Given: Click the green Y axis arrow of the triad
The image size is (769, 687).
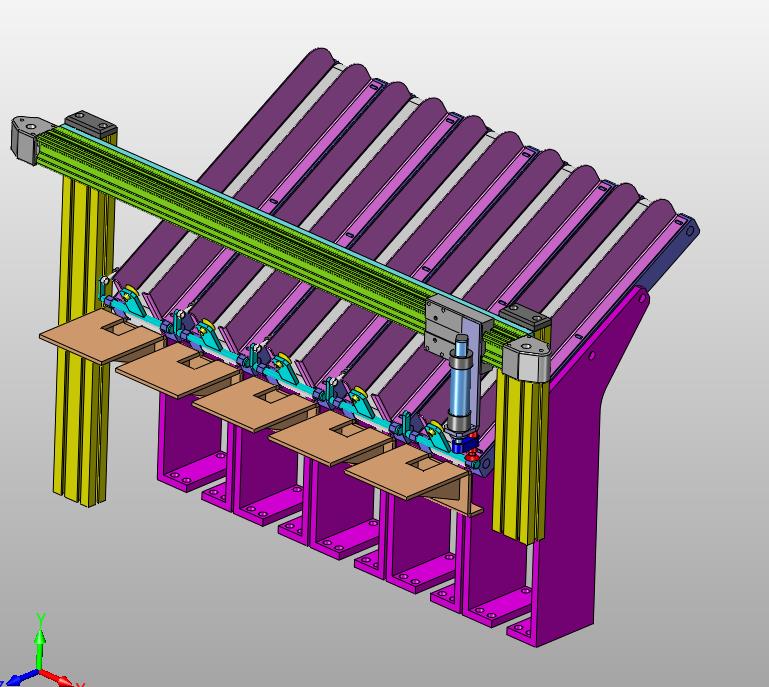Looking at the screenshot, I should (40, 642).
